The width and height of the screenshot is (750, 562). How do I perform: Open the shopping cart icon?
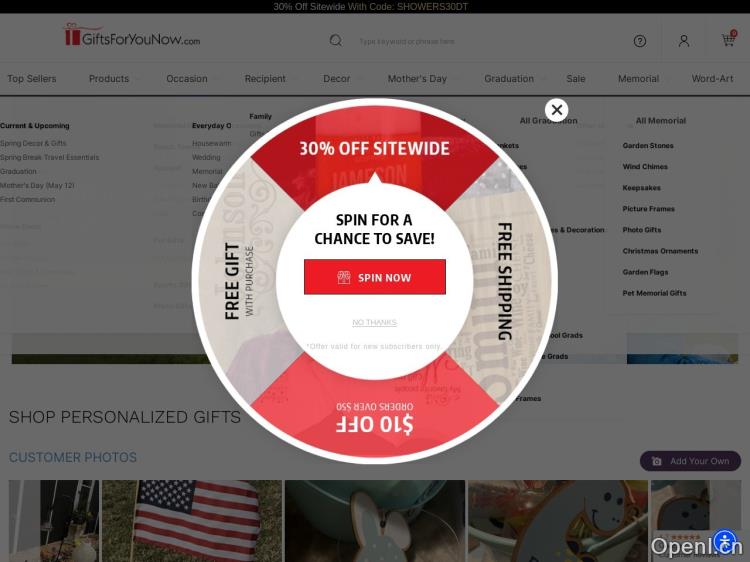click(729, 39)
